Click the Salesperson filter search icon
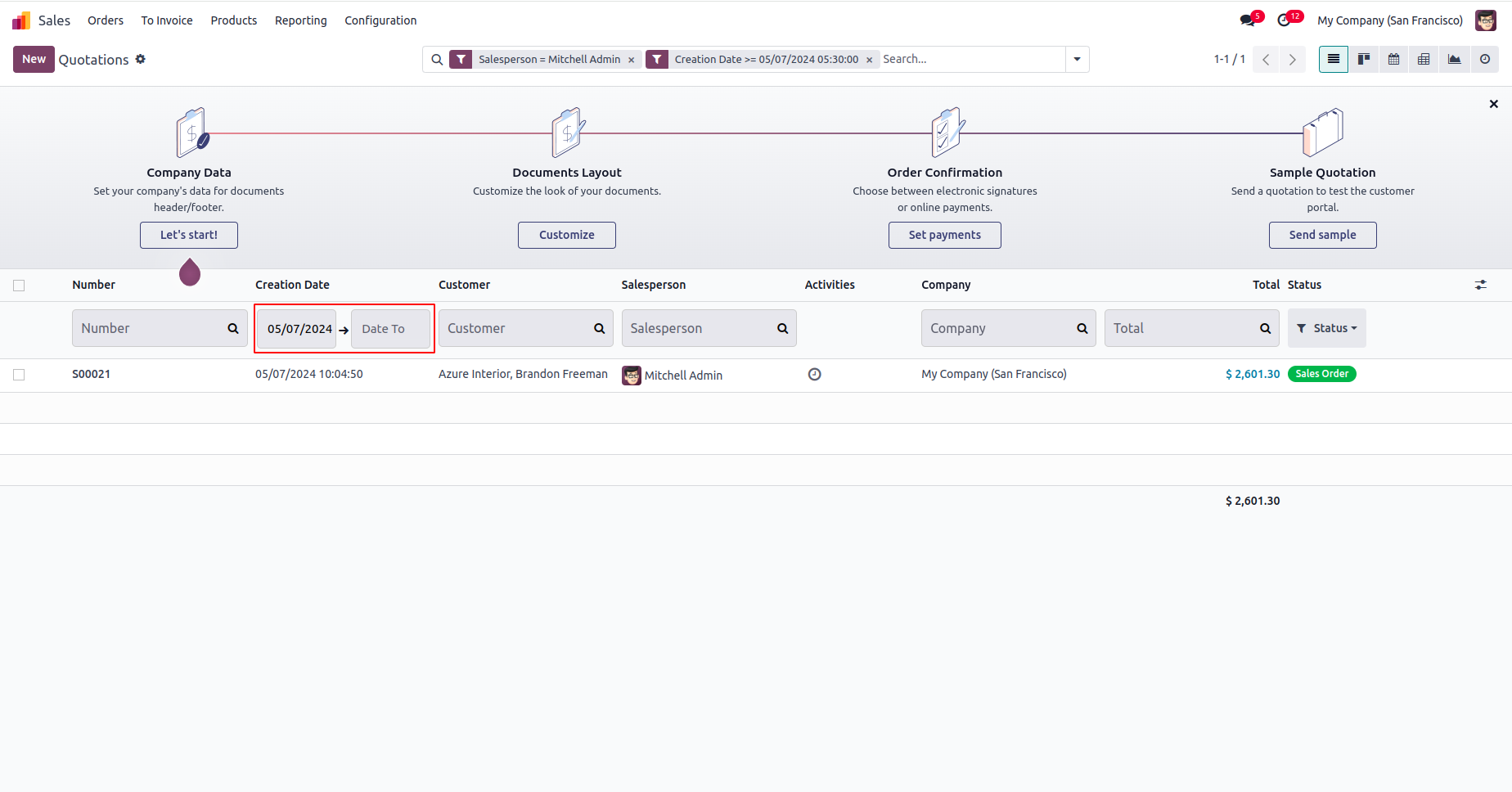1512x792 pixels. click(x=783, y=328)
